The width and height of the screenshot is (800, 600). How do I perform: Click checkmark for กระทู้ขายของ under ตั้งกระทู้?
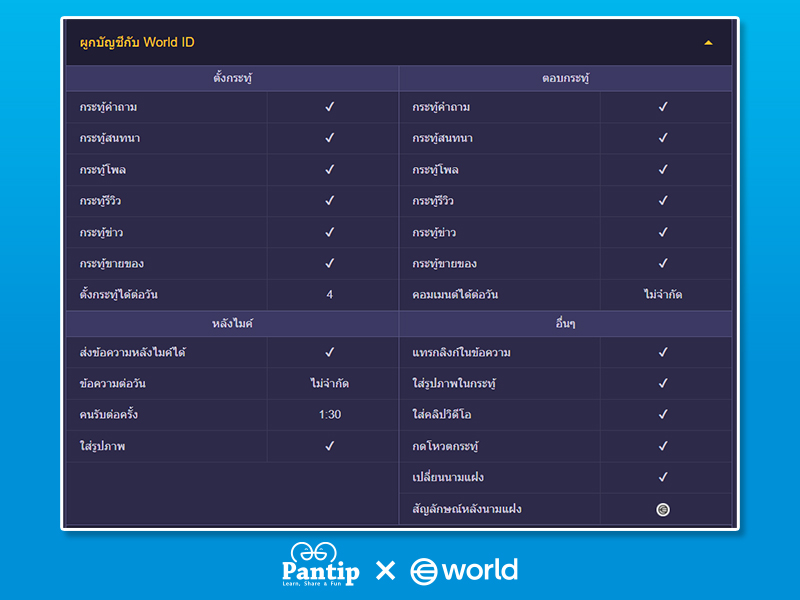(x=329, y=263)
